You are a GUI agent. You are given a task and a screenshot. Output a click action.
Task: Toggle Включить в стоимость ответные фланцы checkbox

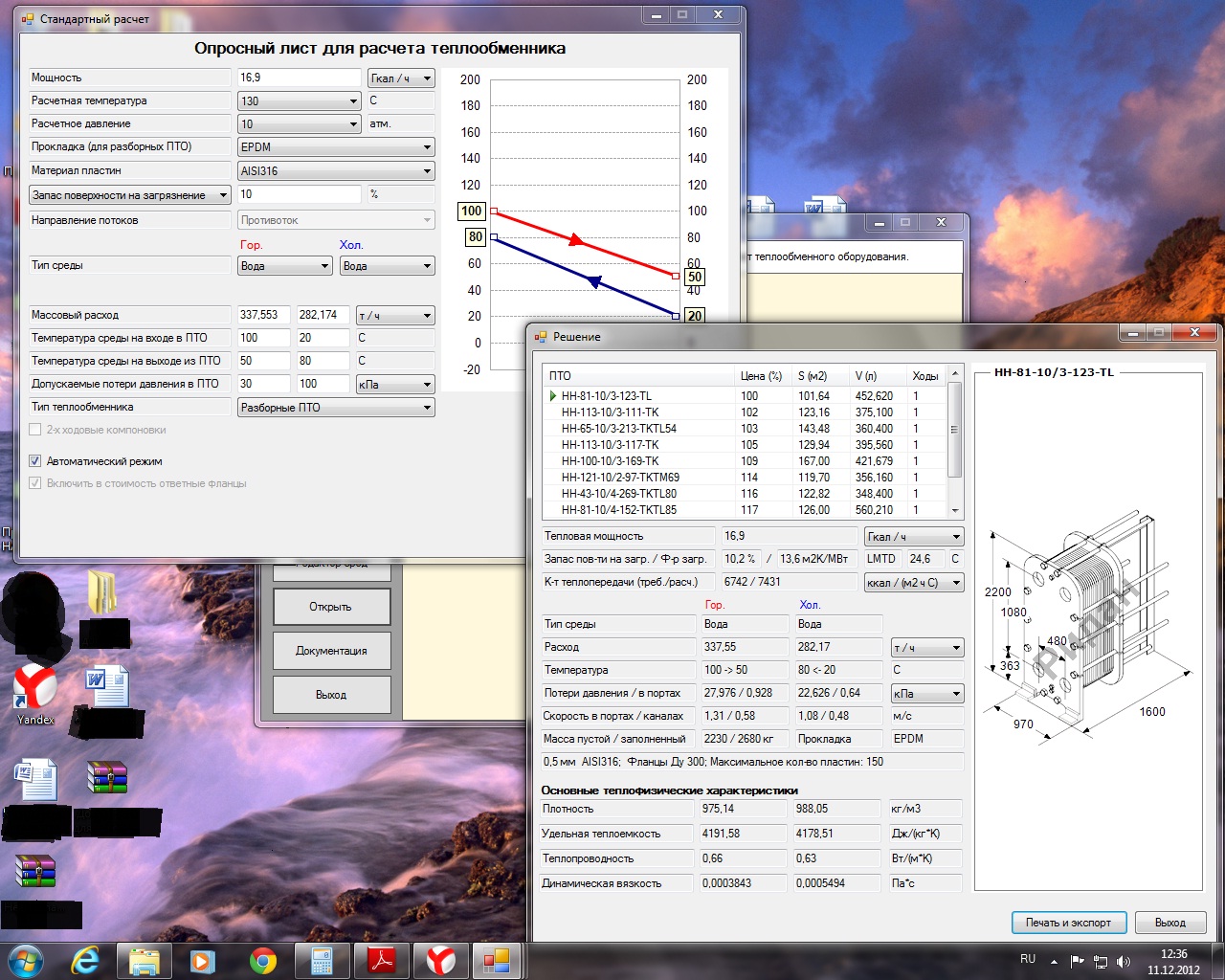click(35, 483)
